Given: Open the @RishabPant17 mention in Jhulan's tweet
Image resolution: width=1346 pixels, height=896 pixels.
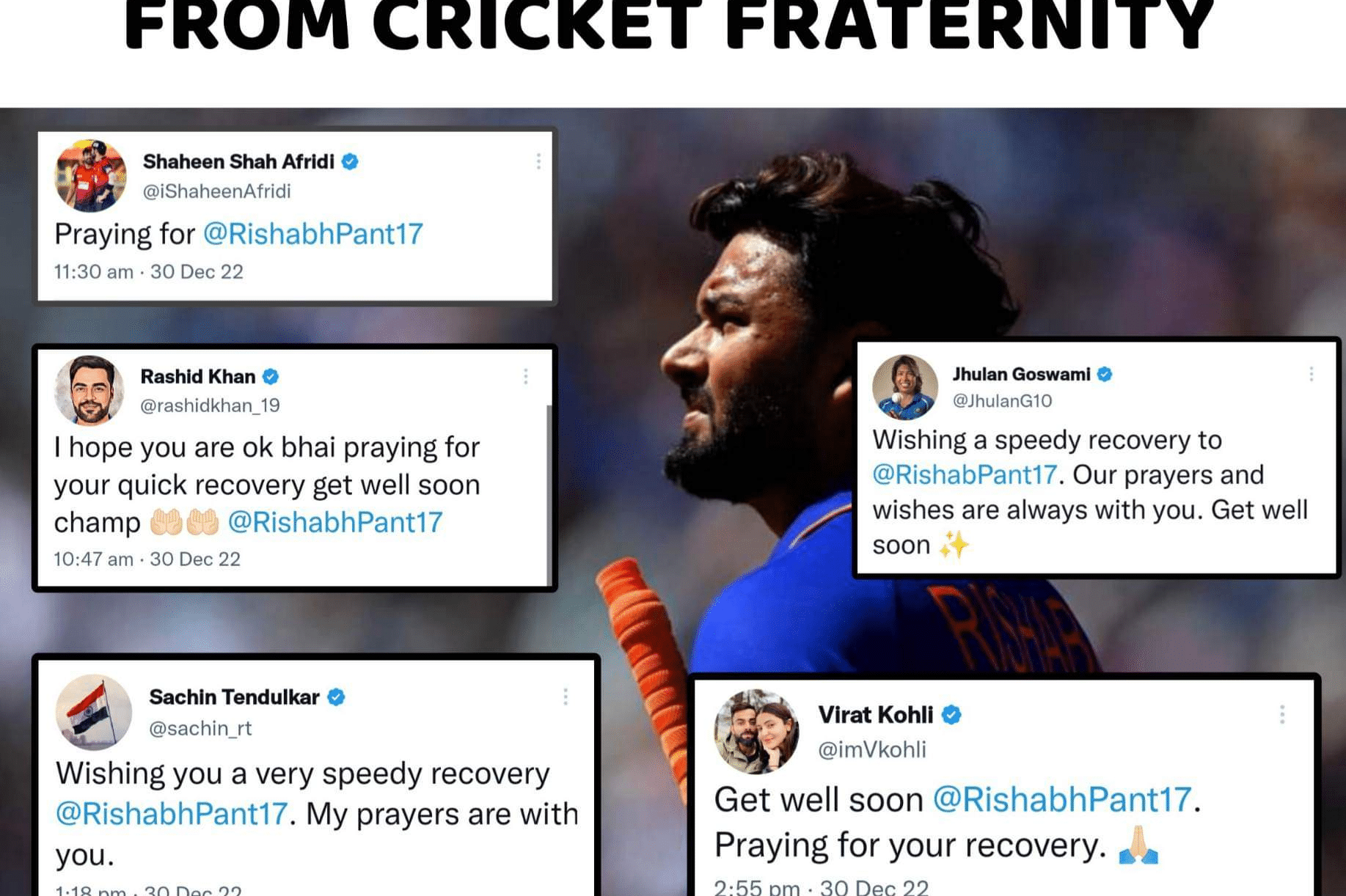Looking at the screenshot, I should [965, 475].
